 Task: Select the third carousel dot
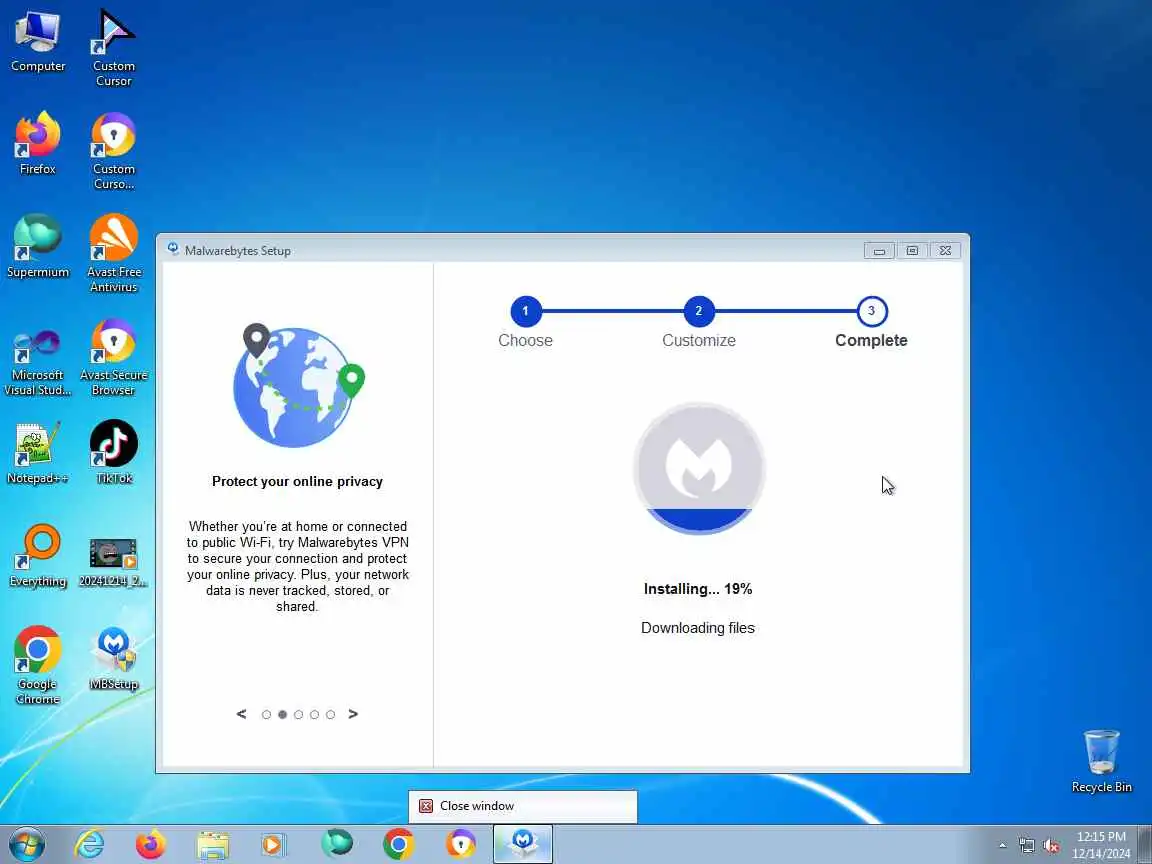click(x=298, y=715)
